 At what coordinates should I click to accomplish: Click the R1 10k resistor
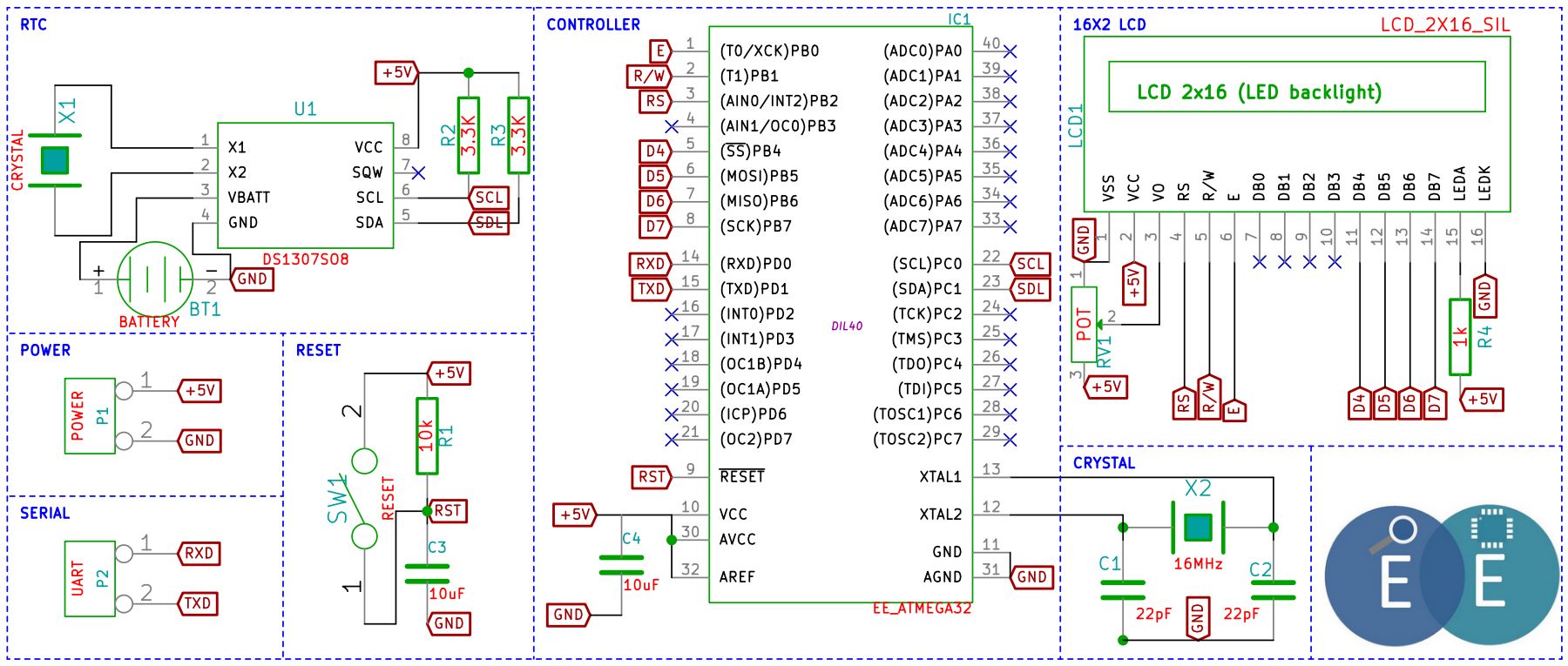(x=426, y=435)
